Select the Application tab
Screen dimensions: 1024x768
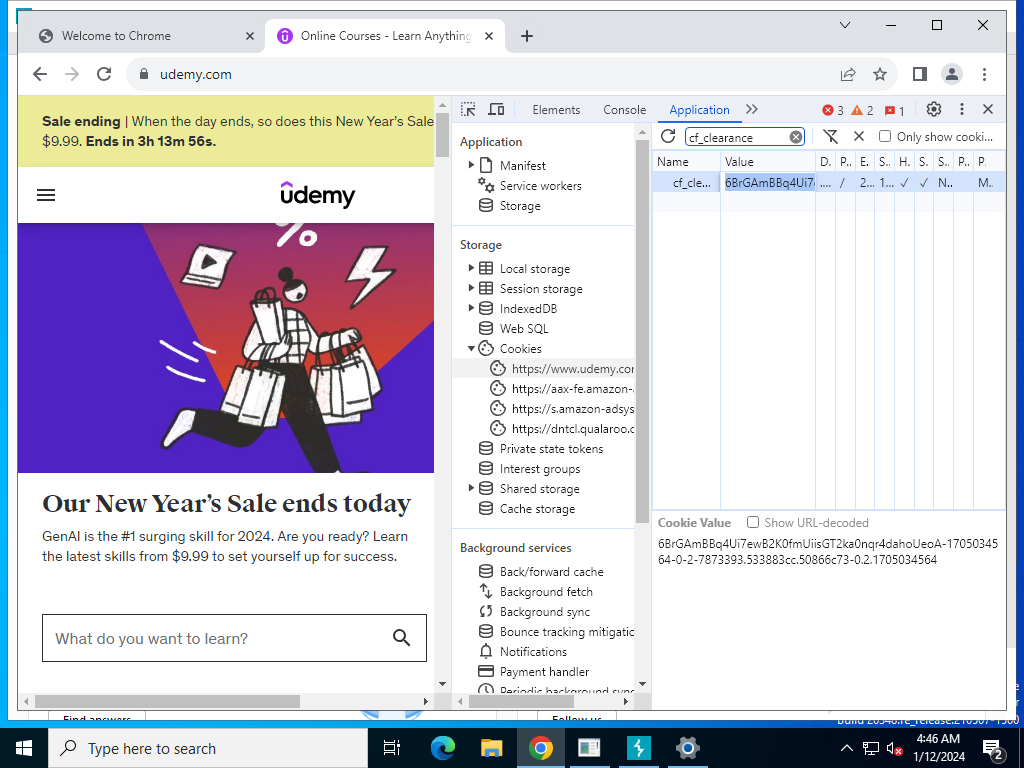point(699,110)
